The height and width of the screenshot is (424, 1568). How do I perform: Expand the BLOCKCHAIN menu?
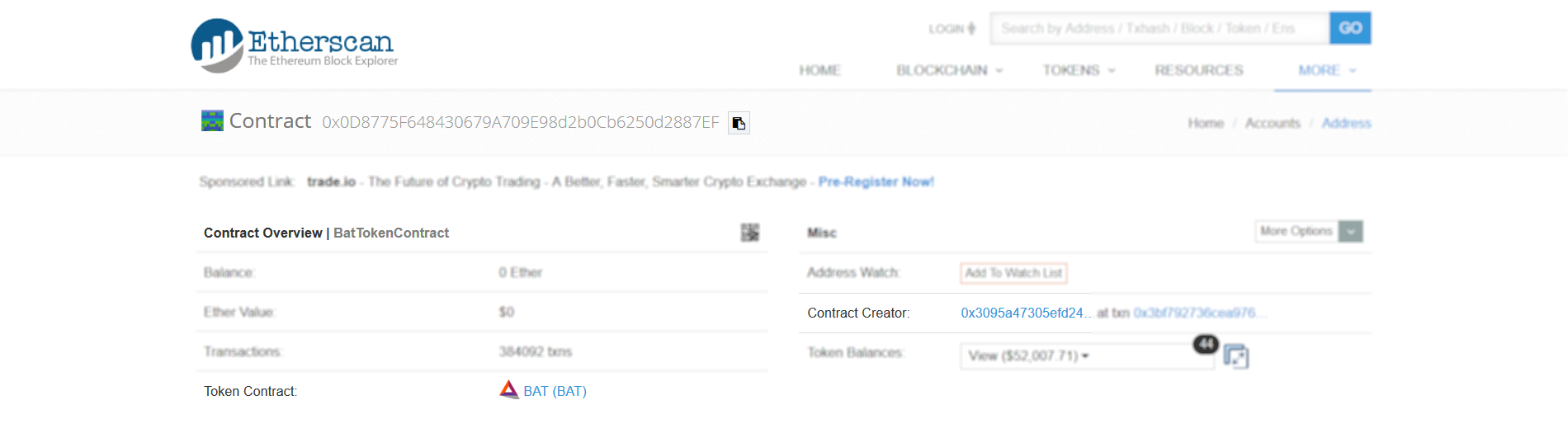949,71
